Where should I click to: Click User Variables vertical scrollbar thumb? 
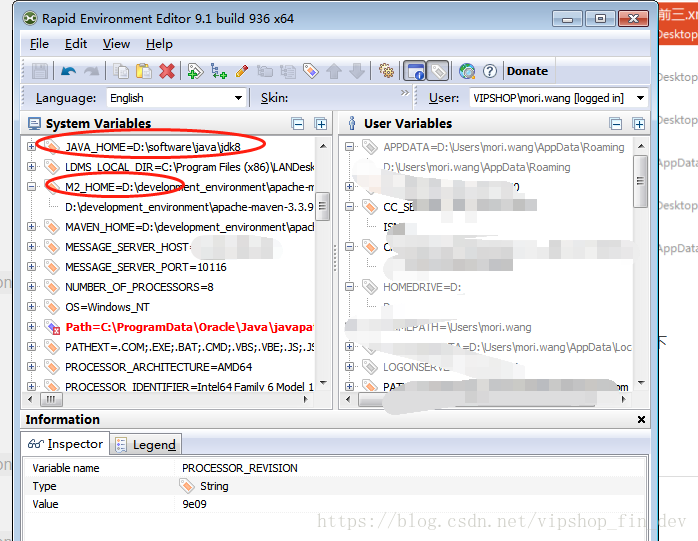[x=641, y=181]
